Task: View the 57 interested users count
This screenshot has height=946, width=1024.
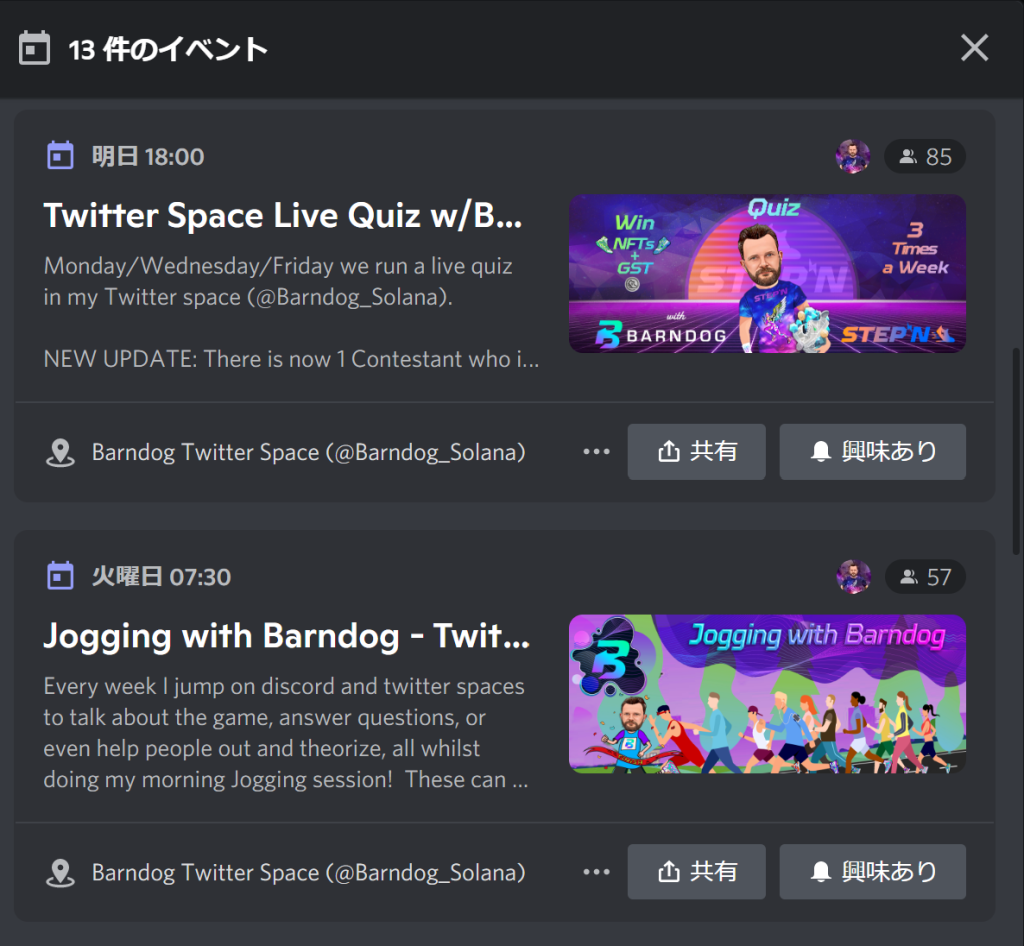Action: 925,577
